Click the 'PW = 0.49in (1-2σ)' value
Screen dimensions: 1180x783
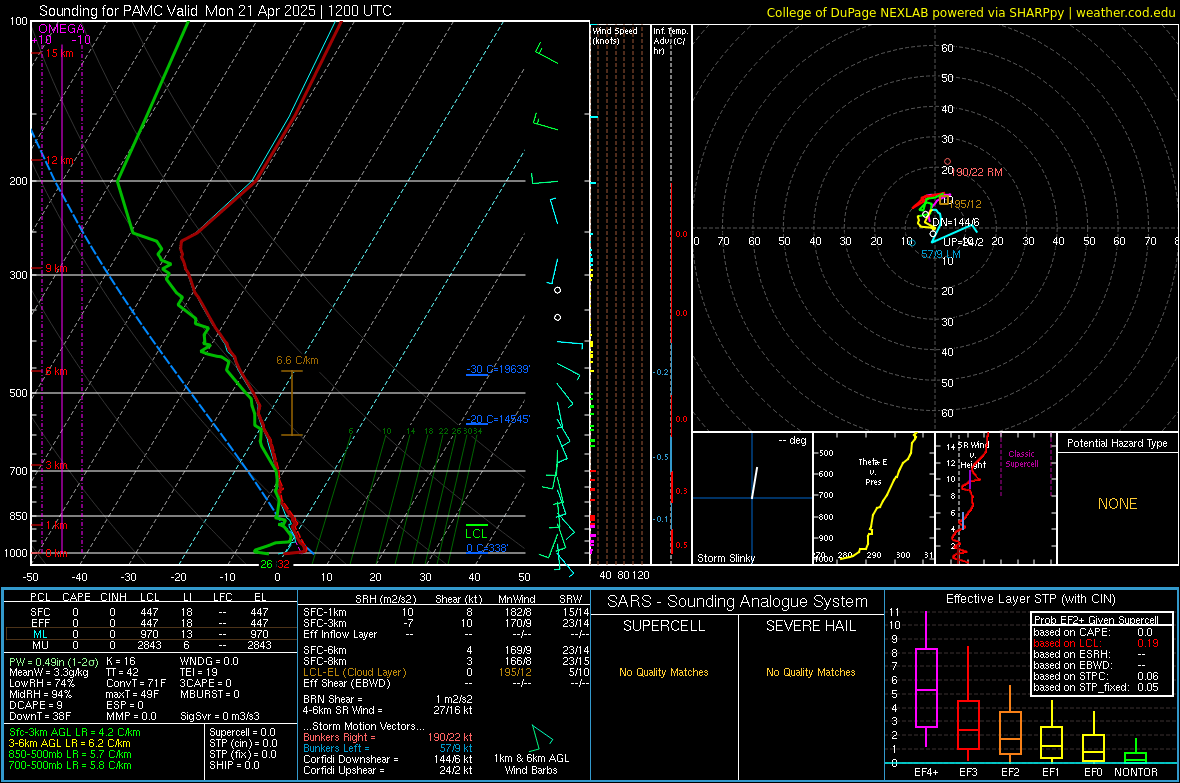(x=52, y=661)
